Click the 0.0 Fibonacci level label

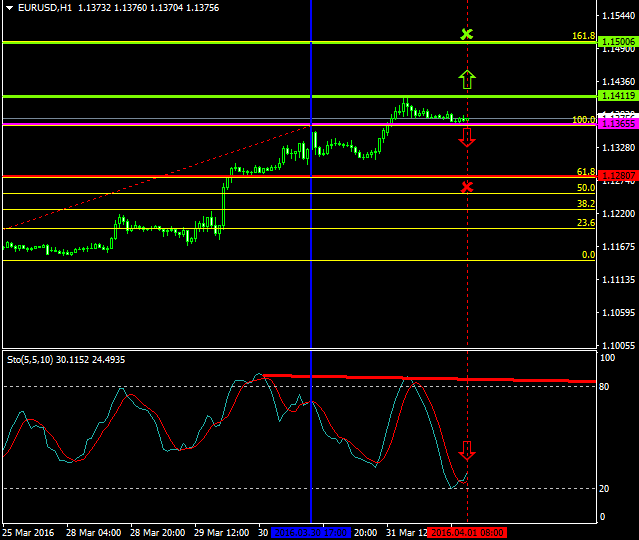(x=589, y=255)
